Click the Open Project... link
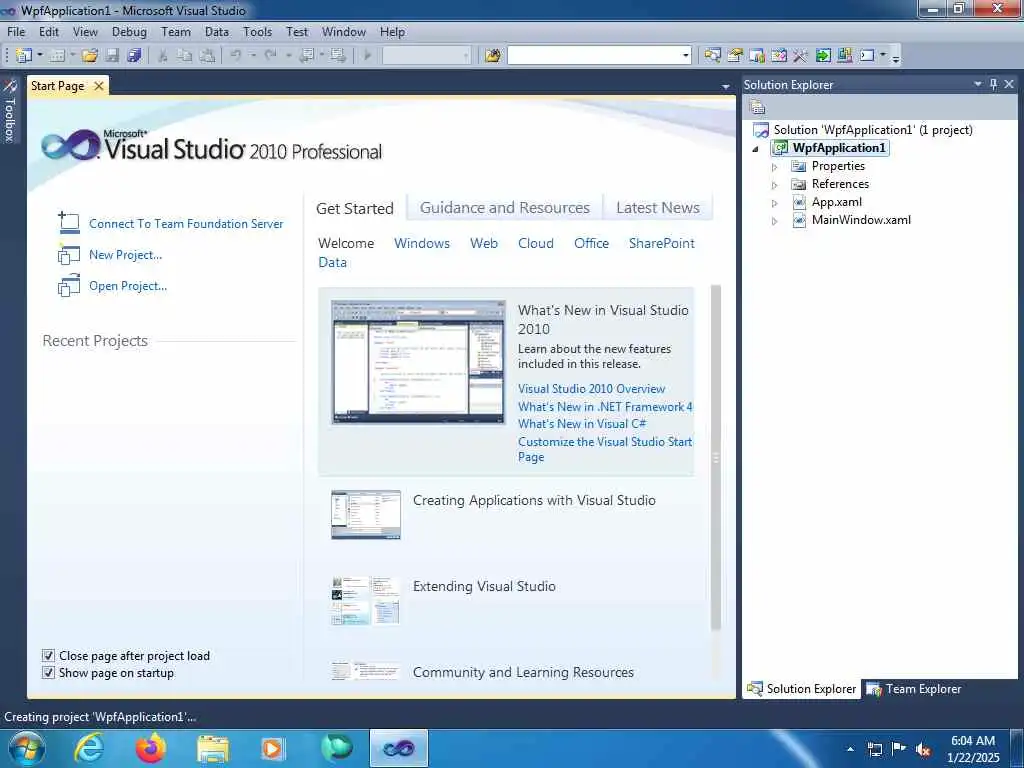The height and width of the screenshot is (768, 1024). click(x=128, y=286)
